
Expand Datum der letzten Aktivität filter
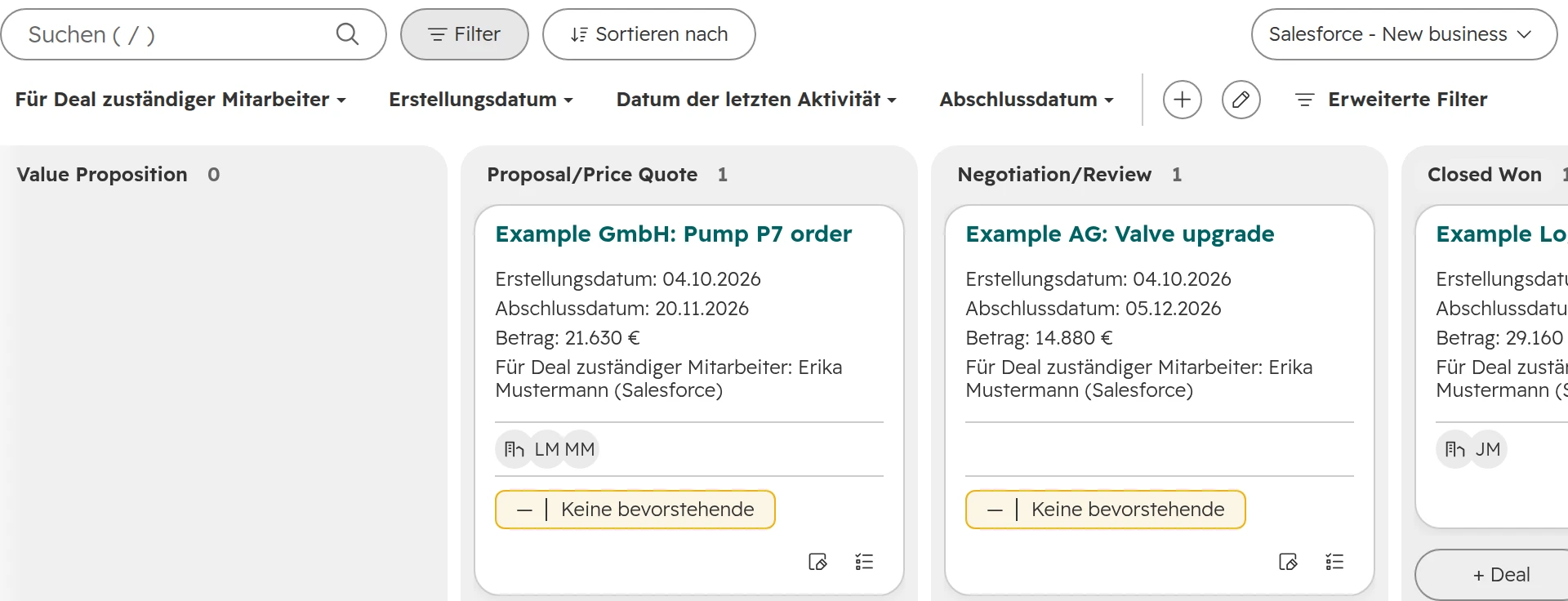click(757, 100)
